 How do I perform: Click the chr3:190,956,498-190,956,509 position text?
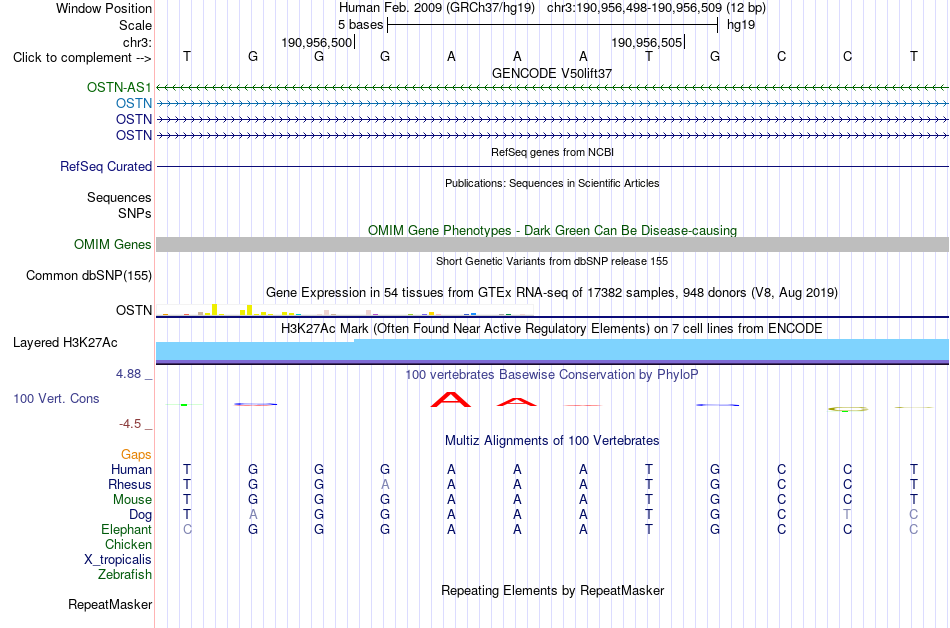(634, 8)
